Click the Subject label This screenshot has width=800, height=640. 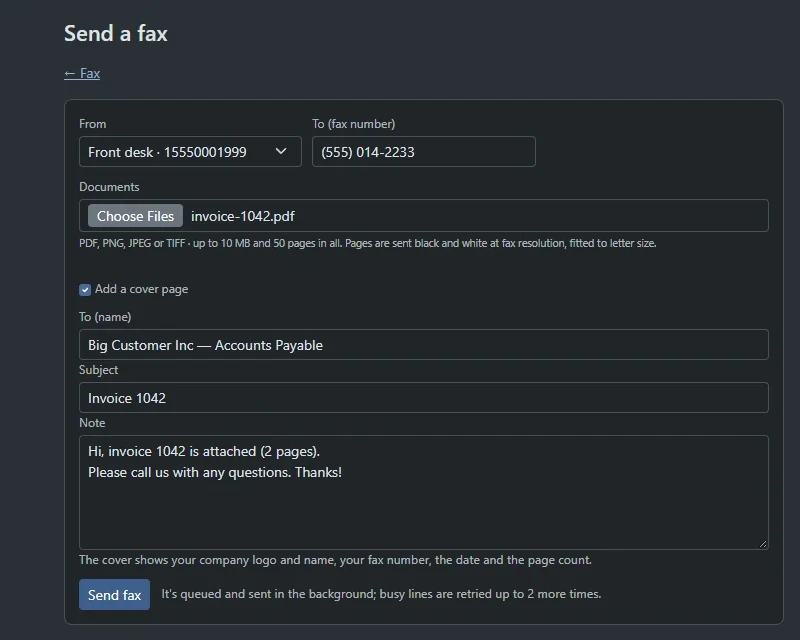(x=98, y=370)
